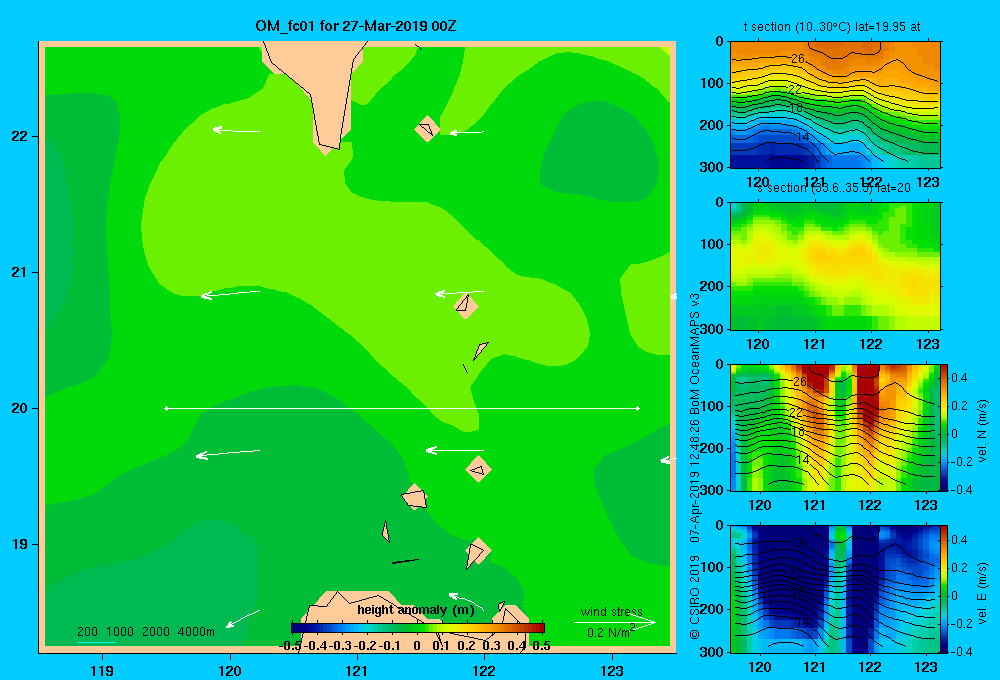The width and height of the screenshot is (1000, 680).
Task: Click the 'vel. E (m/s)' axis label
Action: click(982, 592)
